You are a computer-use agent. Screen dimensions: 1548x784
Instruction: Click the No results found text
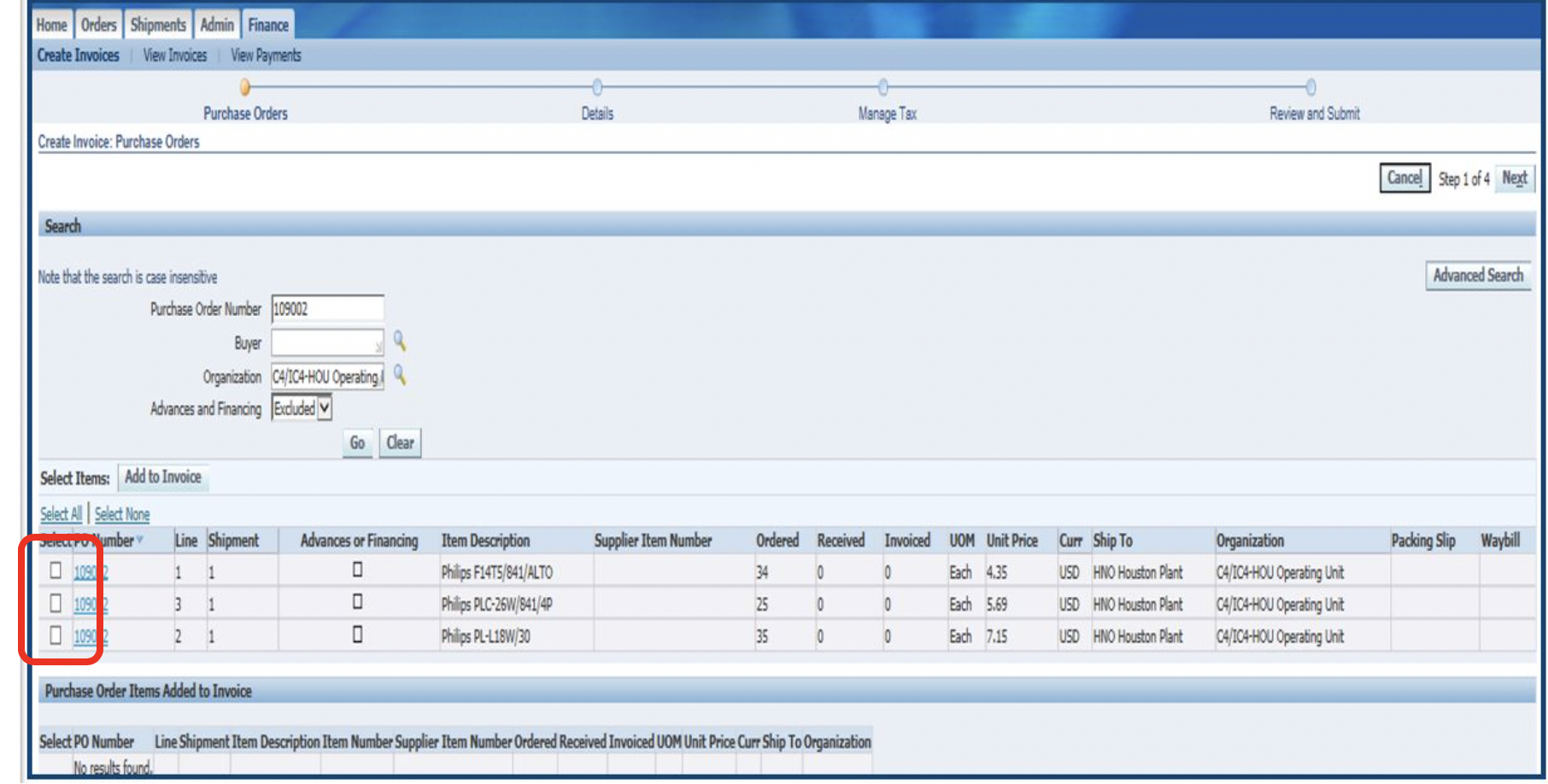113,767
